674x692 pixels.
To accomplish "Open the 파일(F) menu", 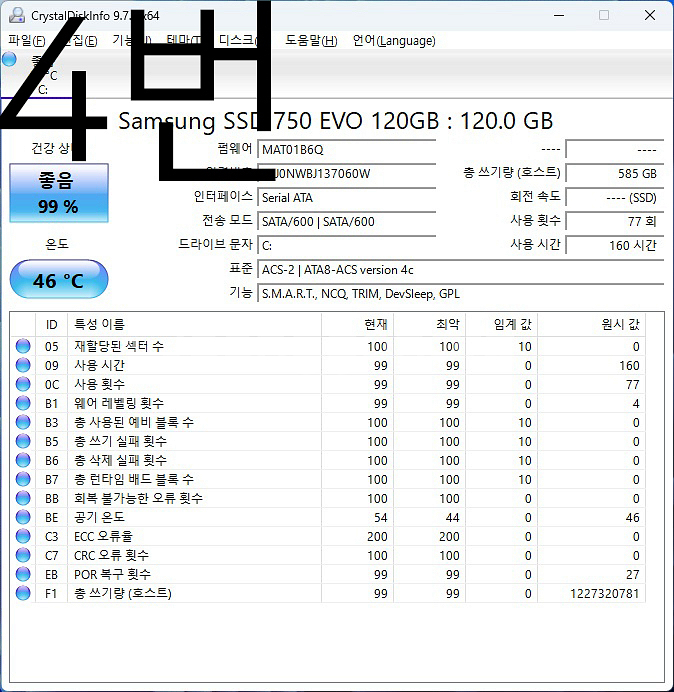I will pyautogui.click(x=26, y=41).
